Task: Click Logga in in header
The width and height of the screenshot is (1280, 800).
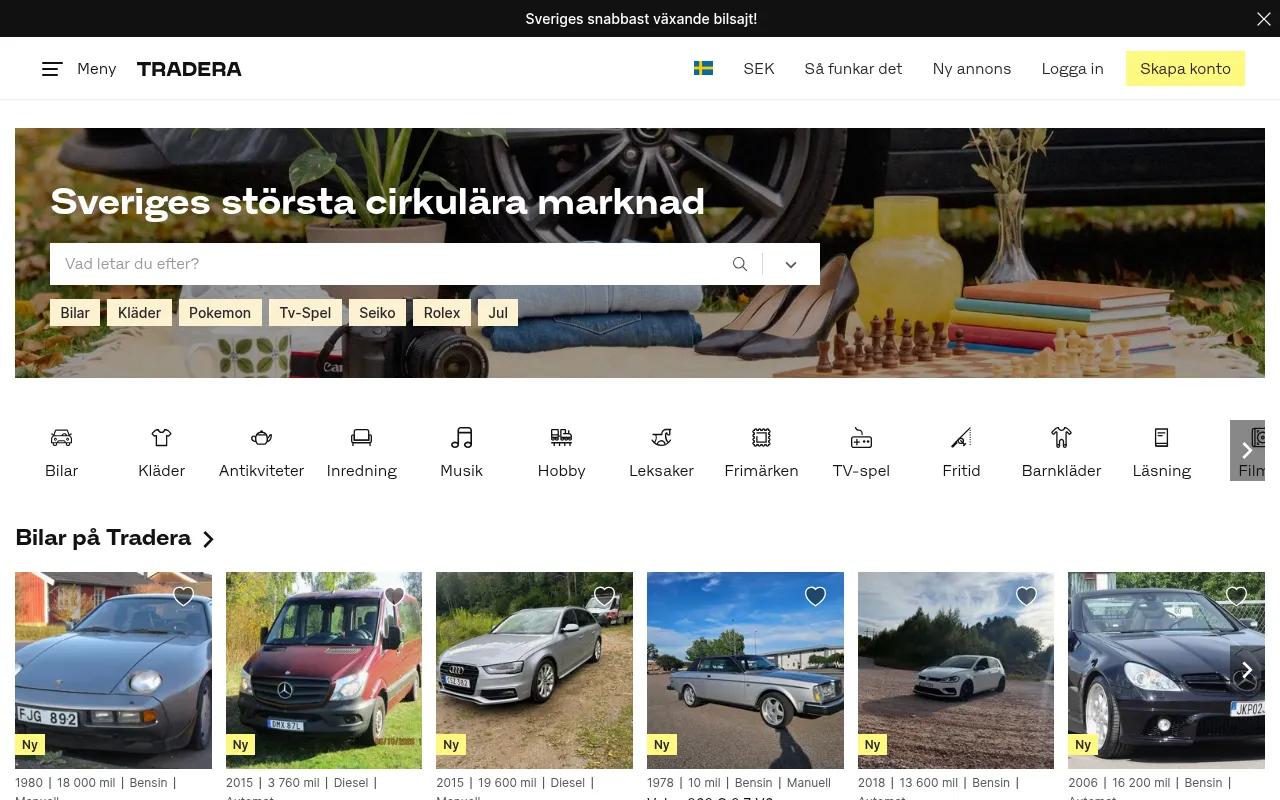Action: coord(1072,69)
